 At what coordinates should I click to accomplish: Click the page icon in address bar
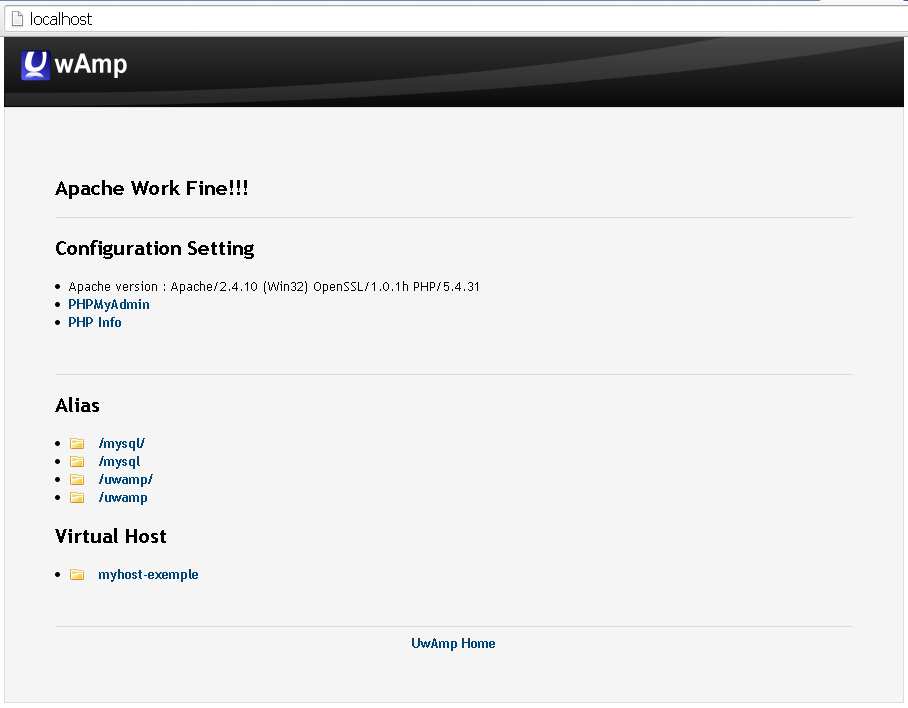coord(17,19)
